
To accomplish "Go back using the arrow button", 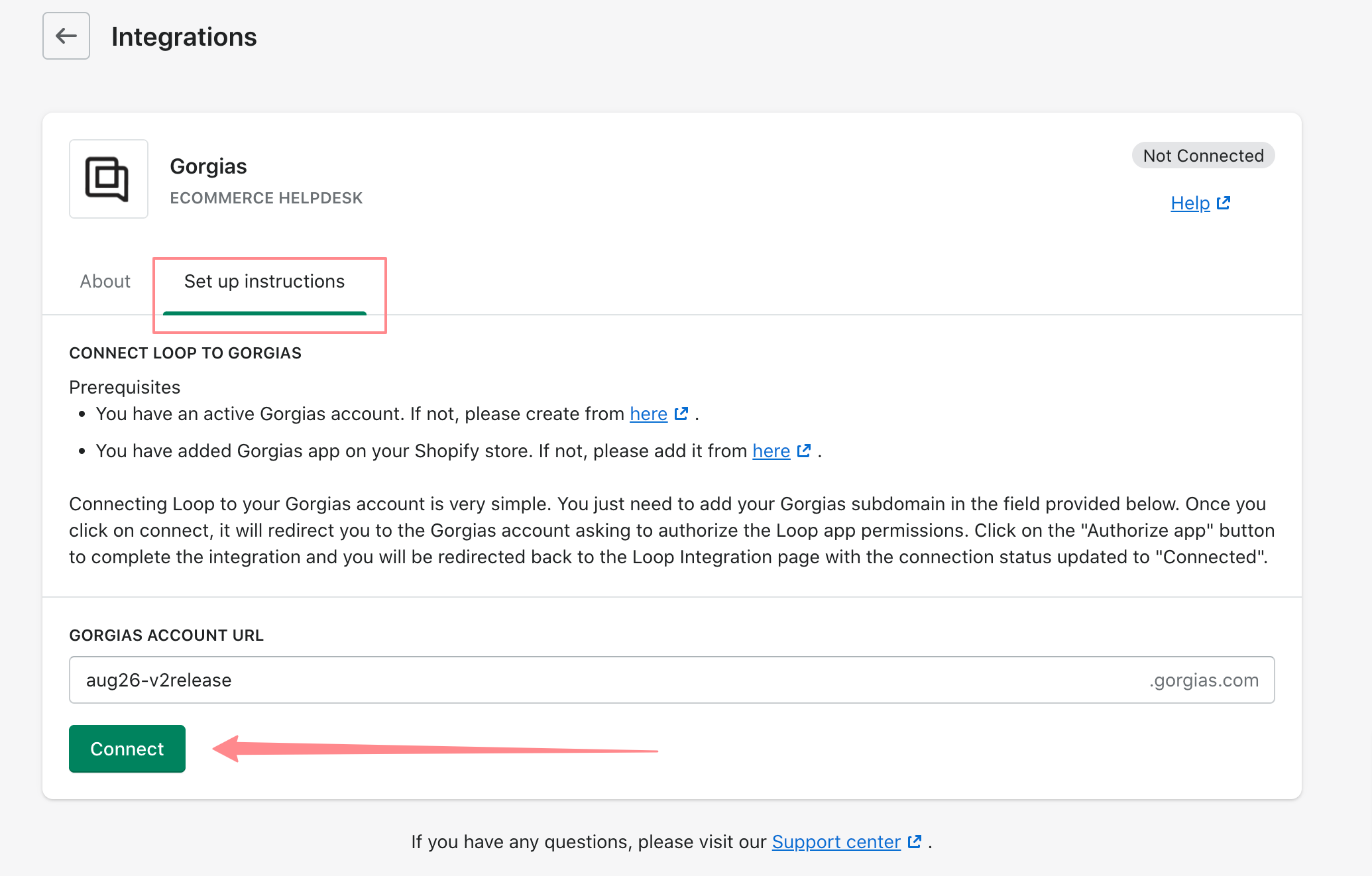I will (66, 36).
